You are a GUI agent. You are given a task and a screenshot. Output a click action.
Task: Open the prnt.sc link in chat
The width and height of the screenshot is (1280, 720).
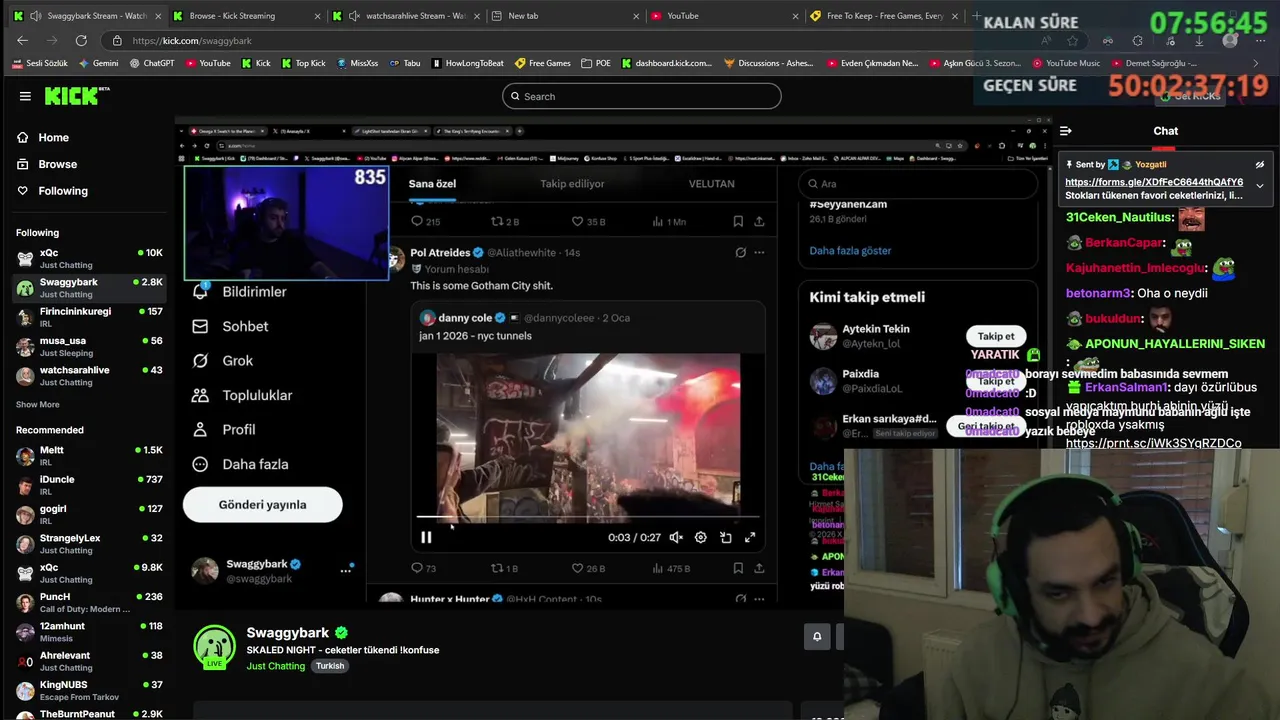click(x=1153, y=443)
